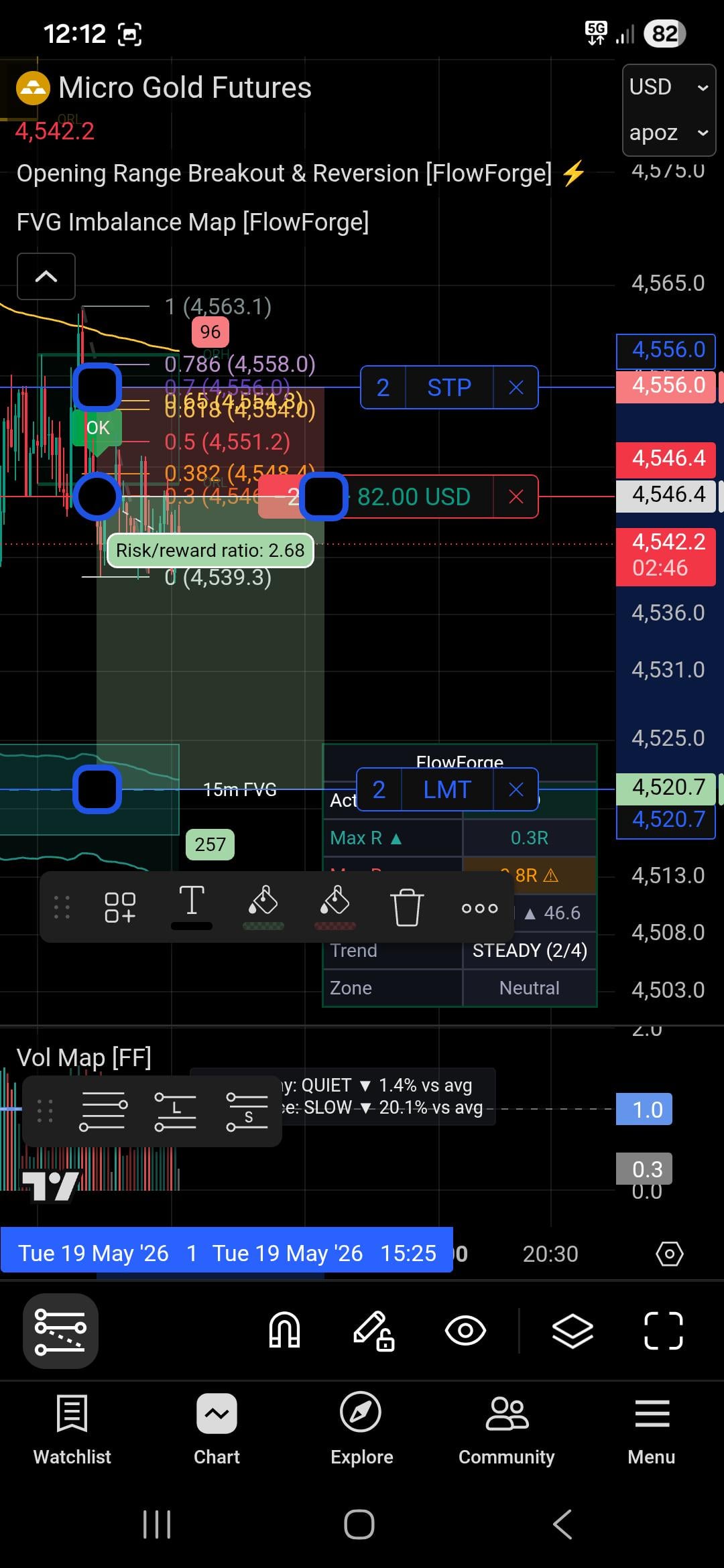
Task: Open the Community tab
Action: coord(507,1429)
